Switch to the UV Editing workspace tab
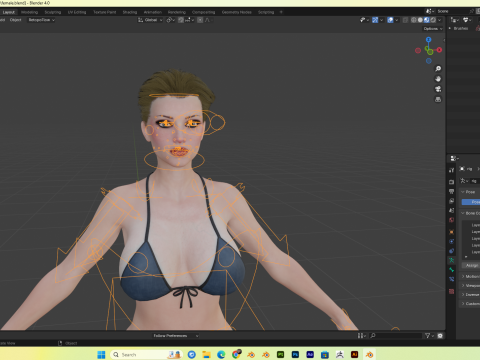This screenshot has width=480, height=360. pyautogui.click(x=77, y=12)
